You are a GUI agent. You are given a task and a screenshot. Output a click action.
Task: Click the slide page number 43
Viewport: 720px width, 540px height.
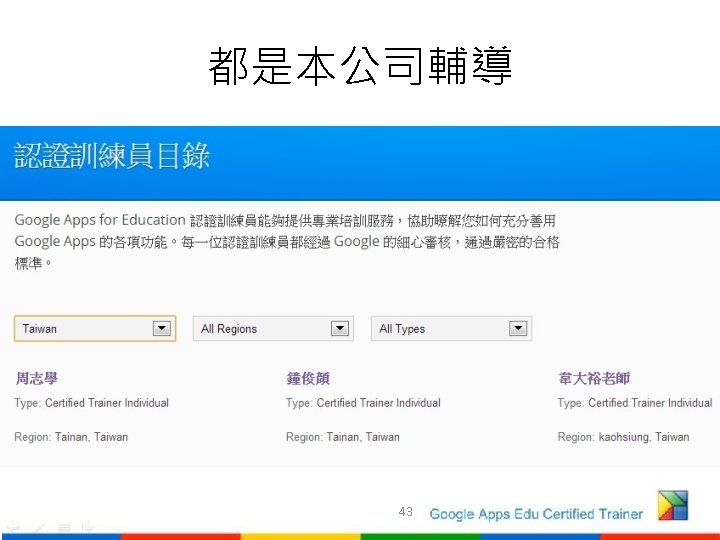(406, 512)
